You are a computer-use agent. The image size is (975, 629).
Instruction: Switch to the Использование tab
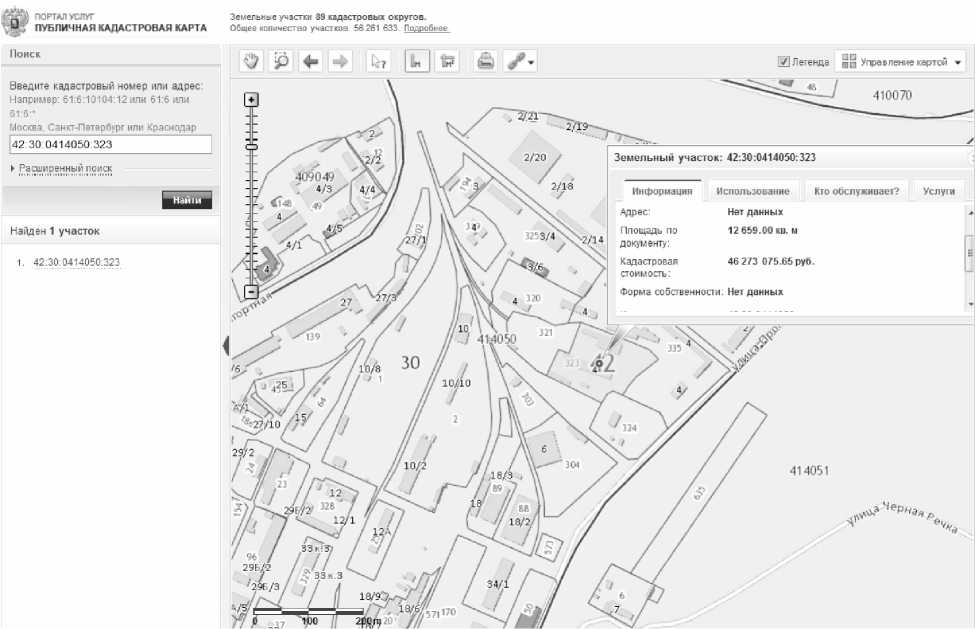click(752, 191)
